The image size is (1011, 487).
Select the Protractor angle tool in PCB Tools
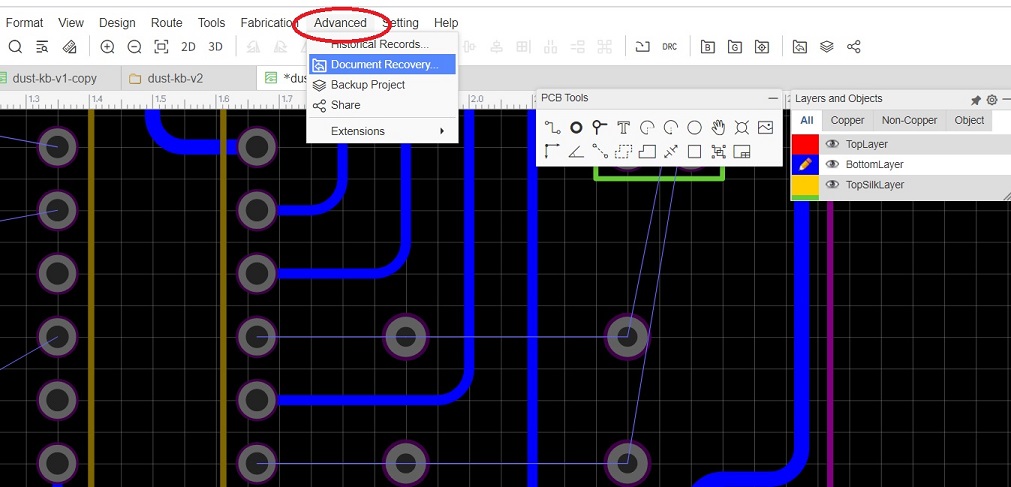pos(576,152)
